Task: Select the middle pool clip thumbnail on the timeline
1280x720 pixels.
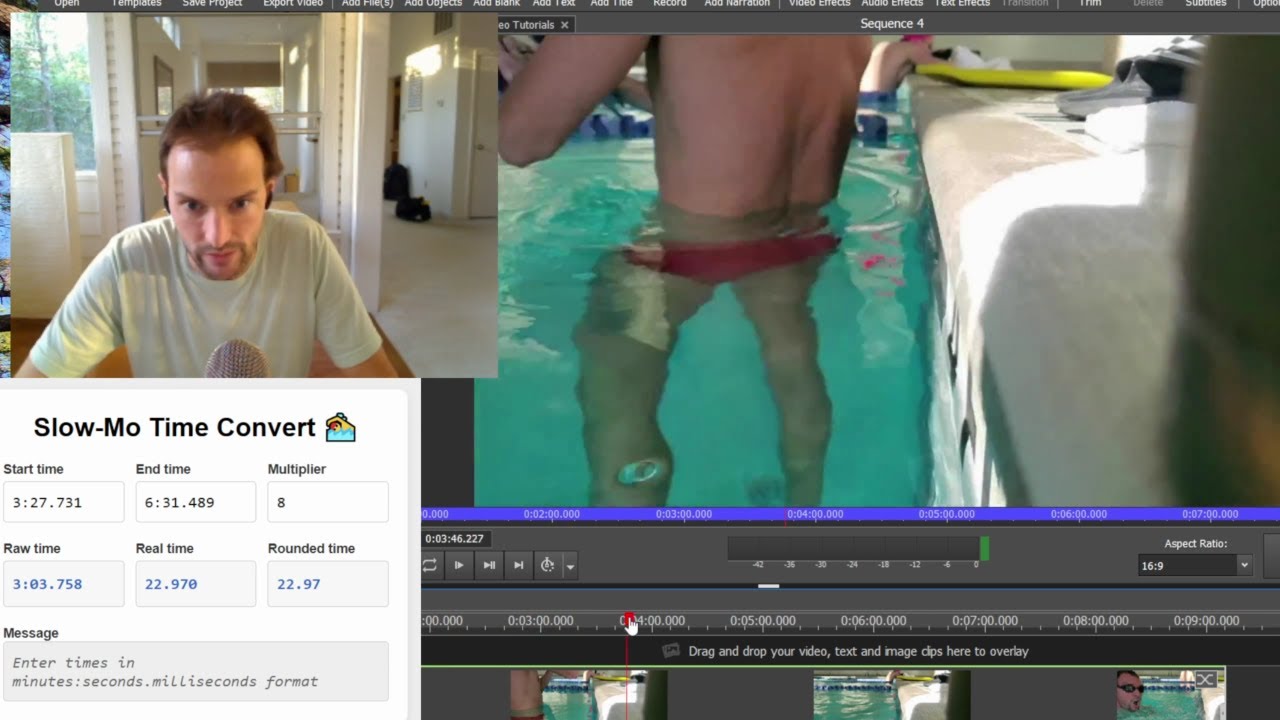Action: click(892, 695)
